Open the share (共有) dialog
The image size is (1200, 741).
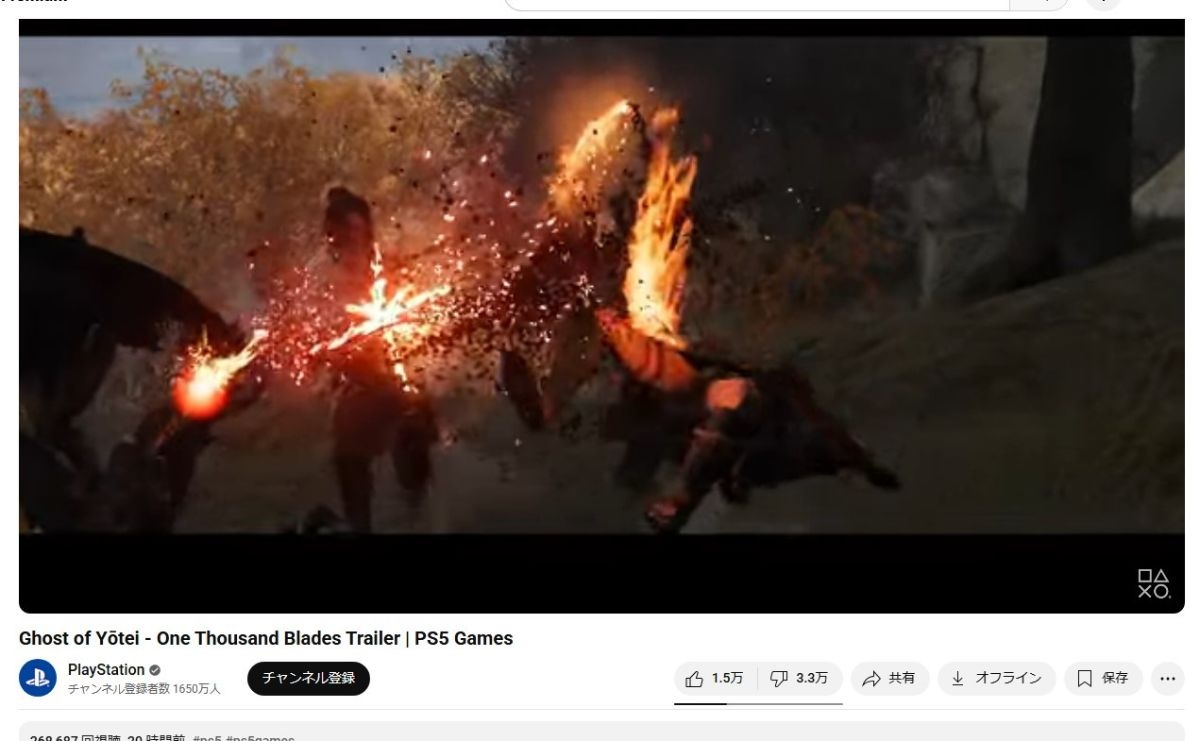click(889, 678)
